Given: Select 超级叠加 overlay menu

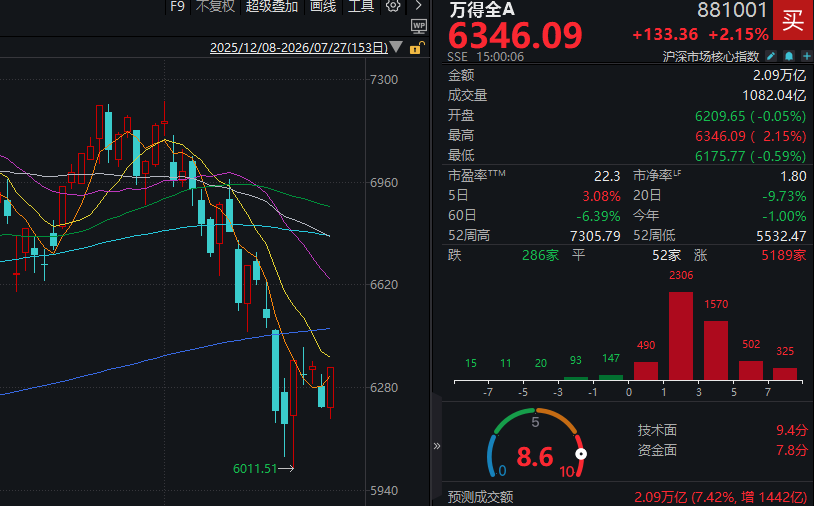Looking at the screenshot, I should [x=272, y=6].
